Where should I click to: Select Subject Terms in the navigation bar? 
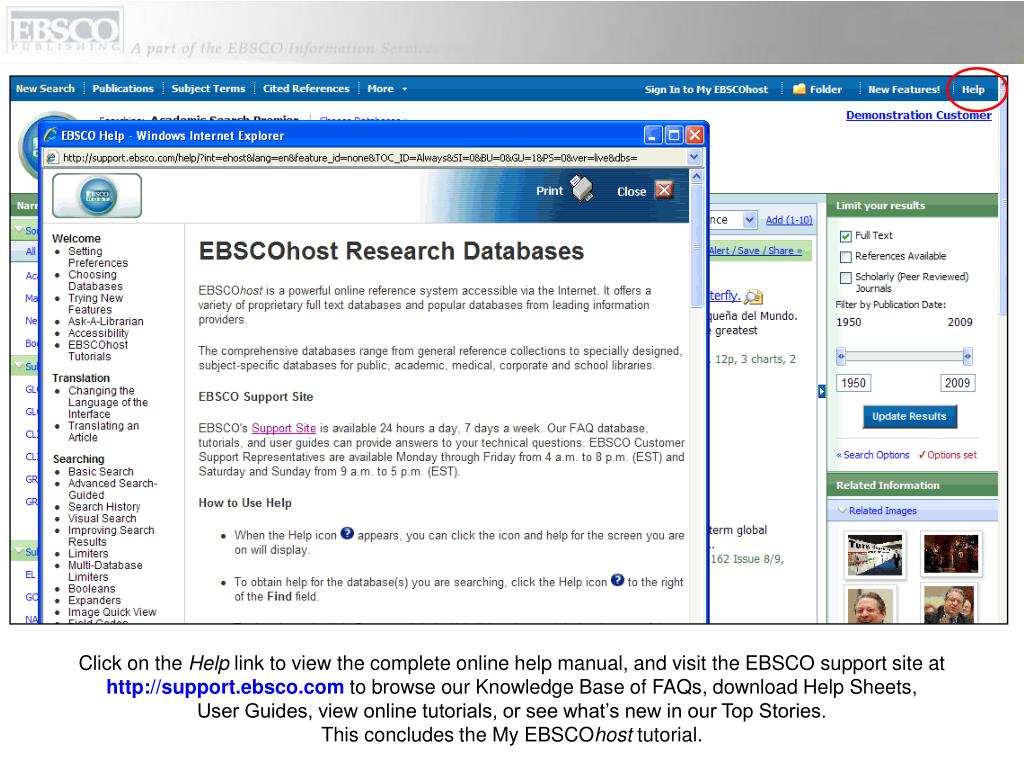tap(208, 89)
